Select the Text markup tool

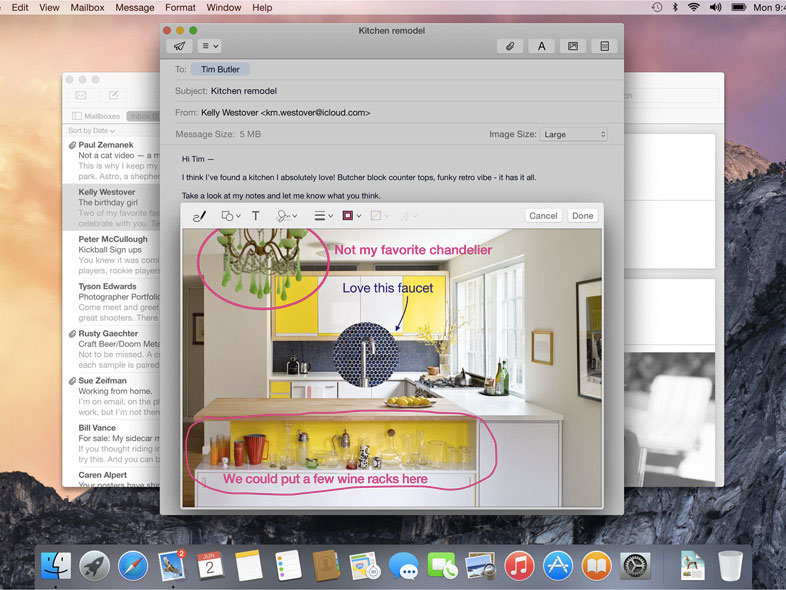coord(256,216)
